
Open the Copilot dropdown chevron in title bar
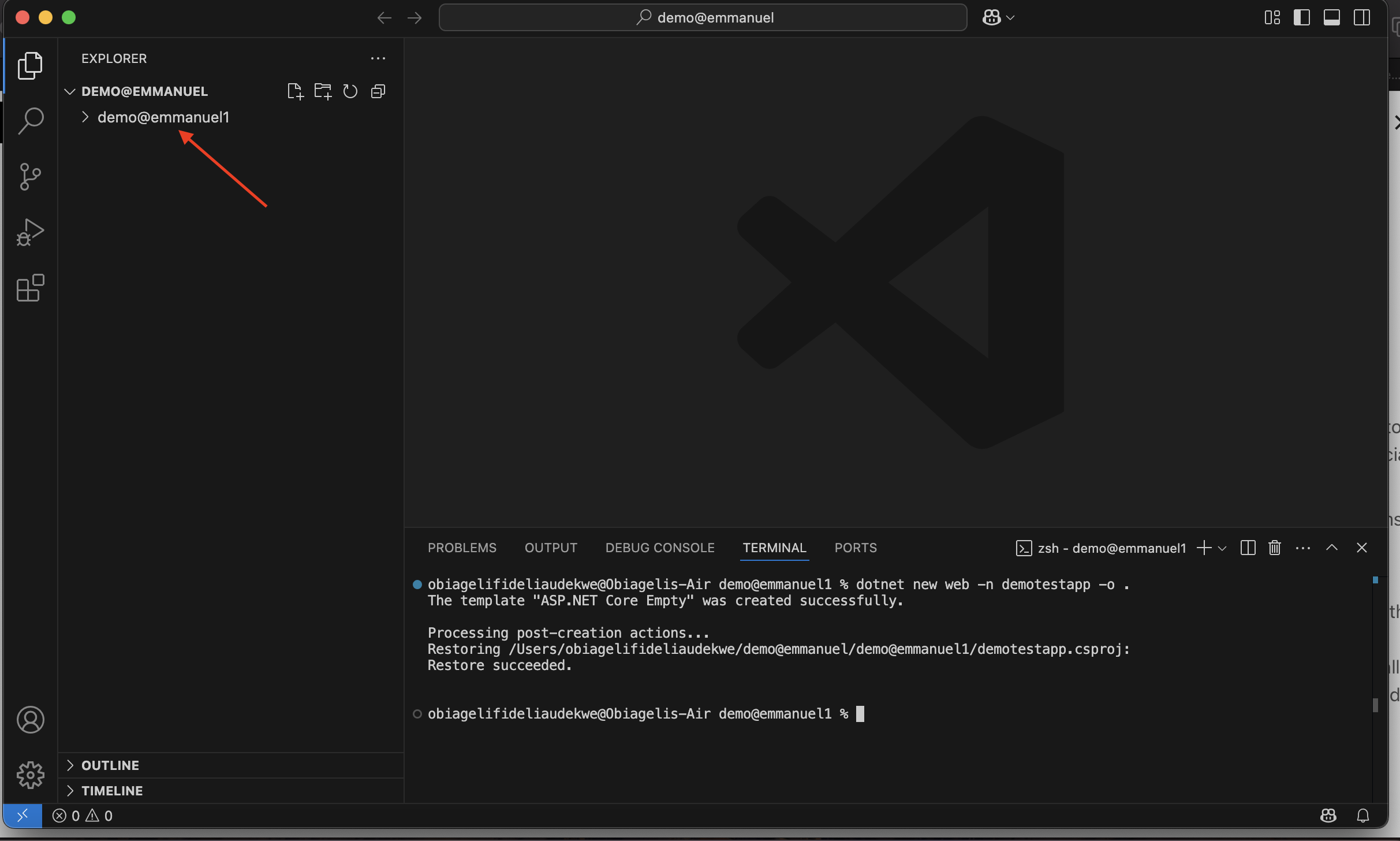pos(1010,18)
